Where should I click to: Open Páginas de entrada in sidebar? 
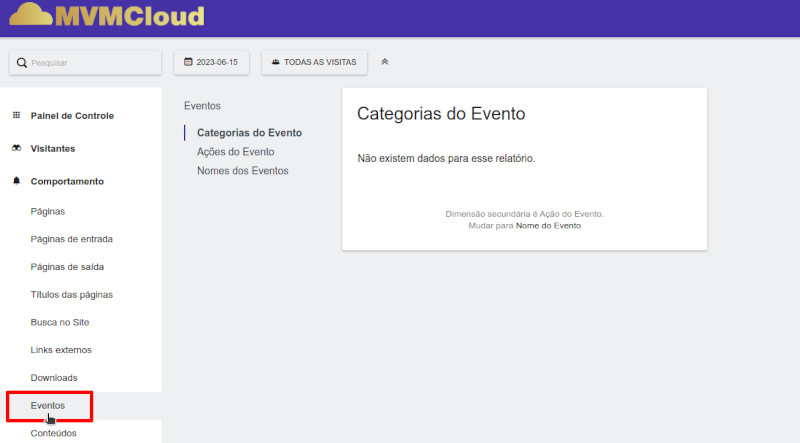click(71, 239)
